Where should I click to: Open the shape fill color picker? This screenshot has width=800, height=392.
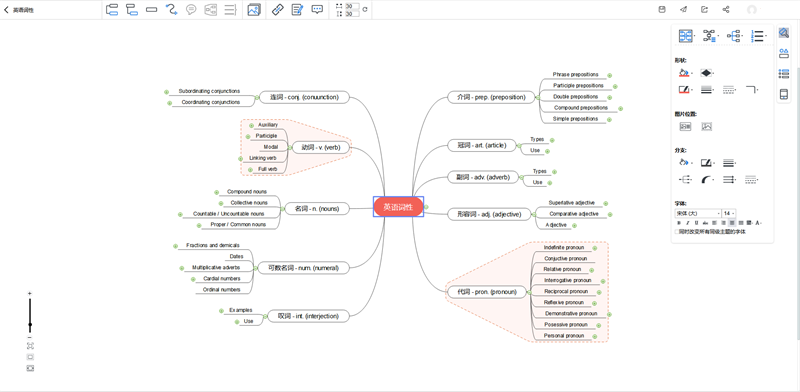click(x=685, y=73)
